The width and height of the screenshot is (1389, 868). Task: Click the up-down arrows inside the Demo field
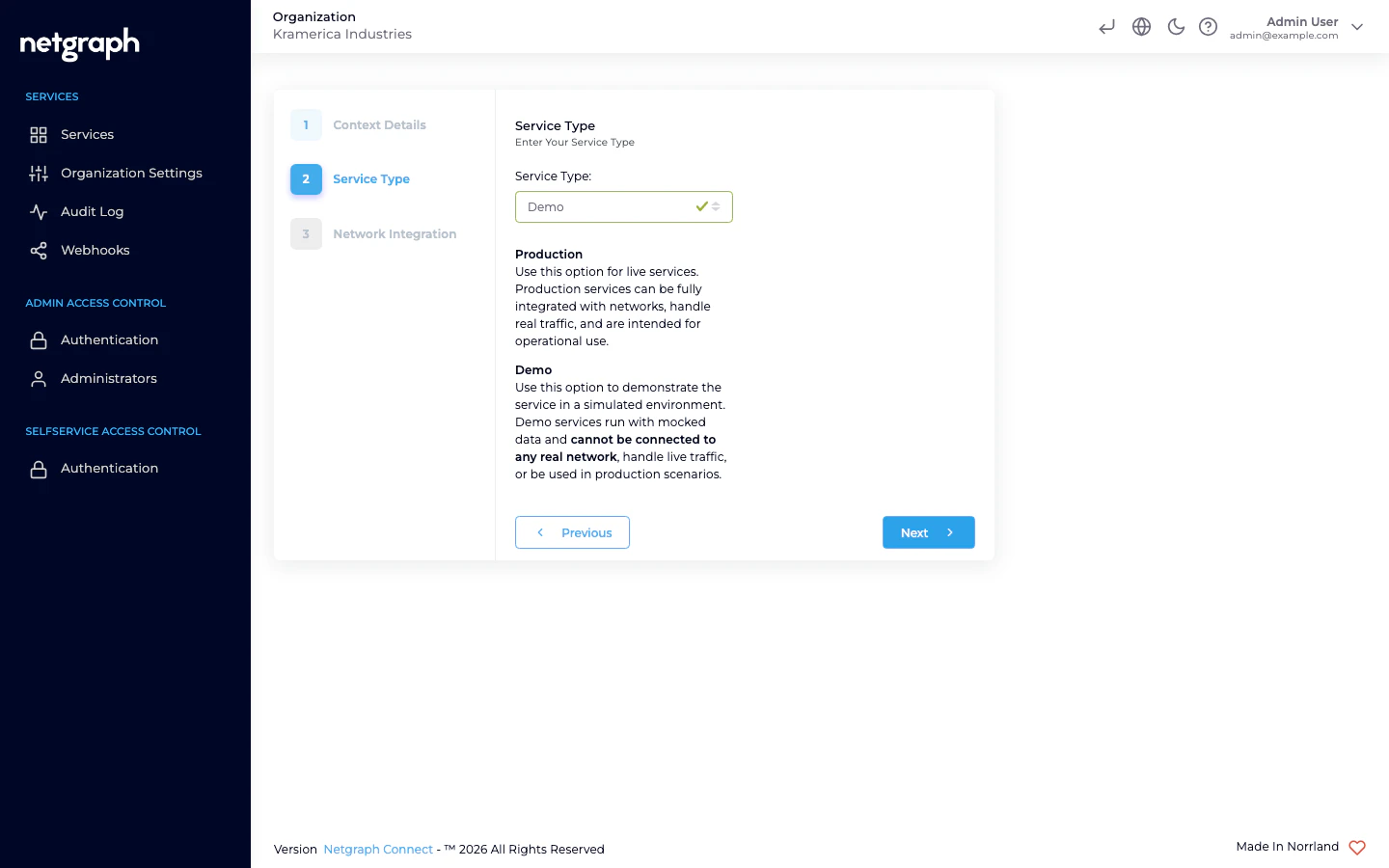716,206
